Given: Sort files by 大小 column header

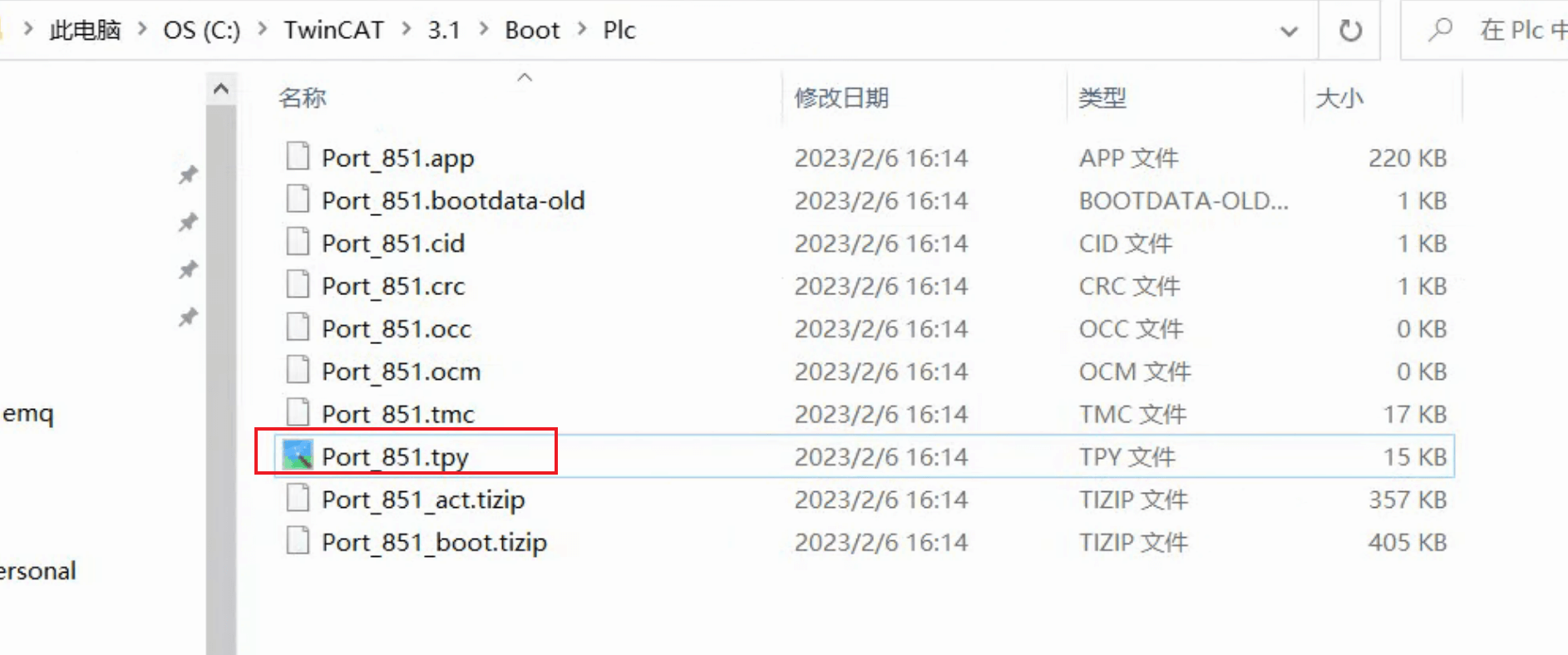Looking at the screenshot, I should coord(1339,98).
